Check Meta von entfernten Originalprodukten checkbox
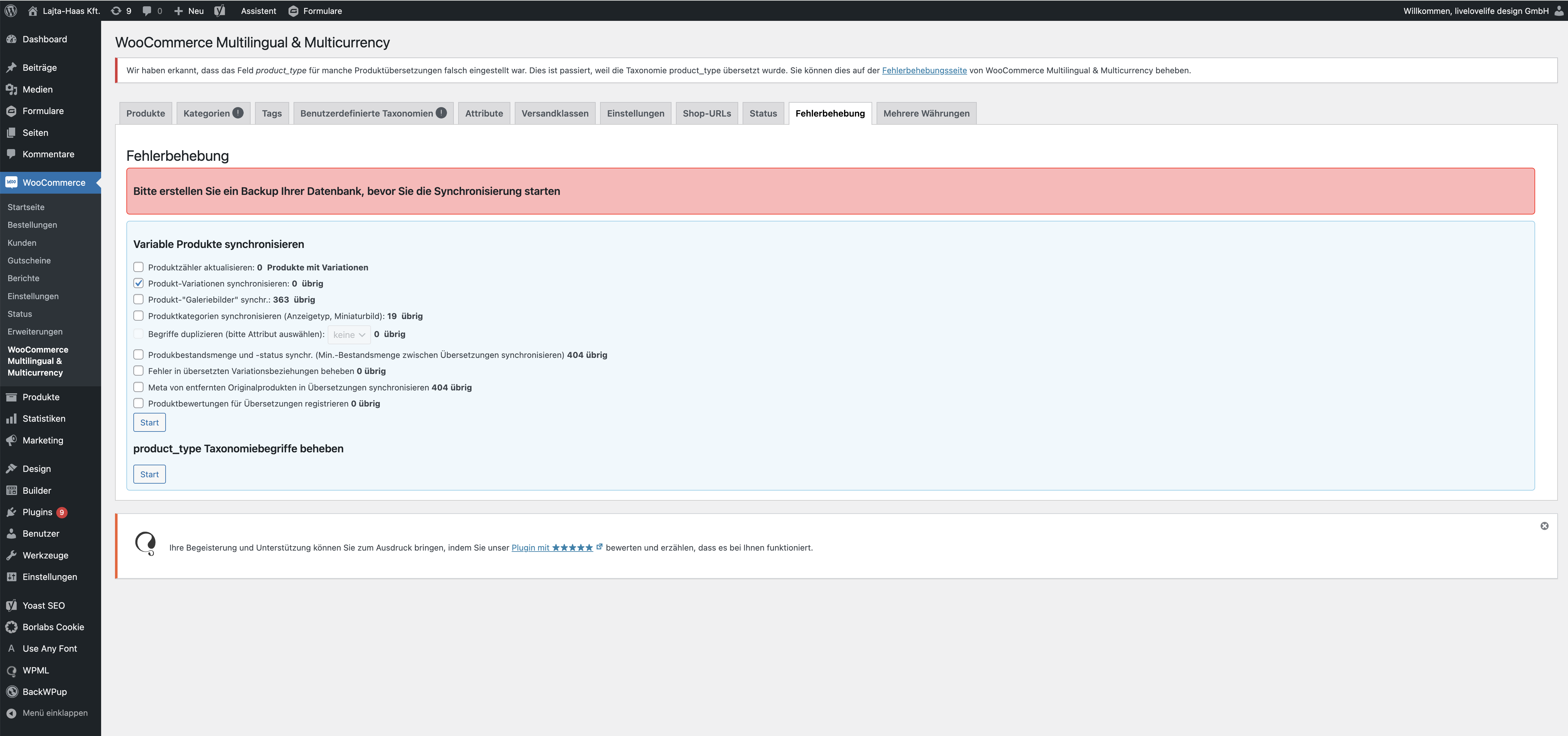The height and width of the screenshot is (736, 1568). coord(138,388)
